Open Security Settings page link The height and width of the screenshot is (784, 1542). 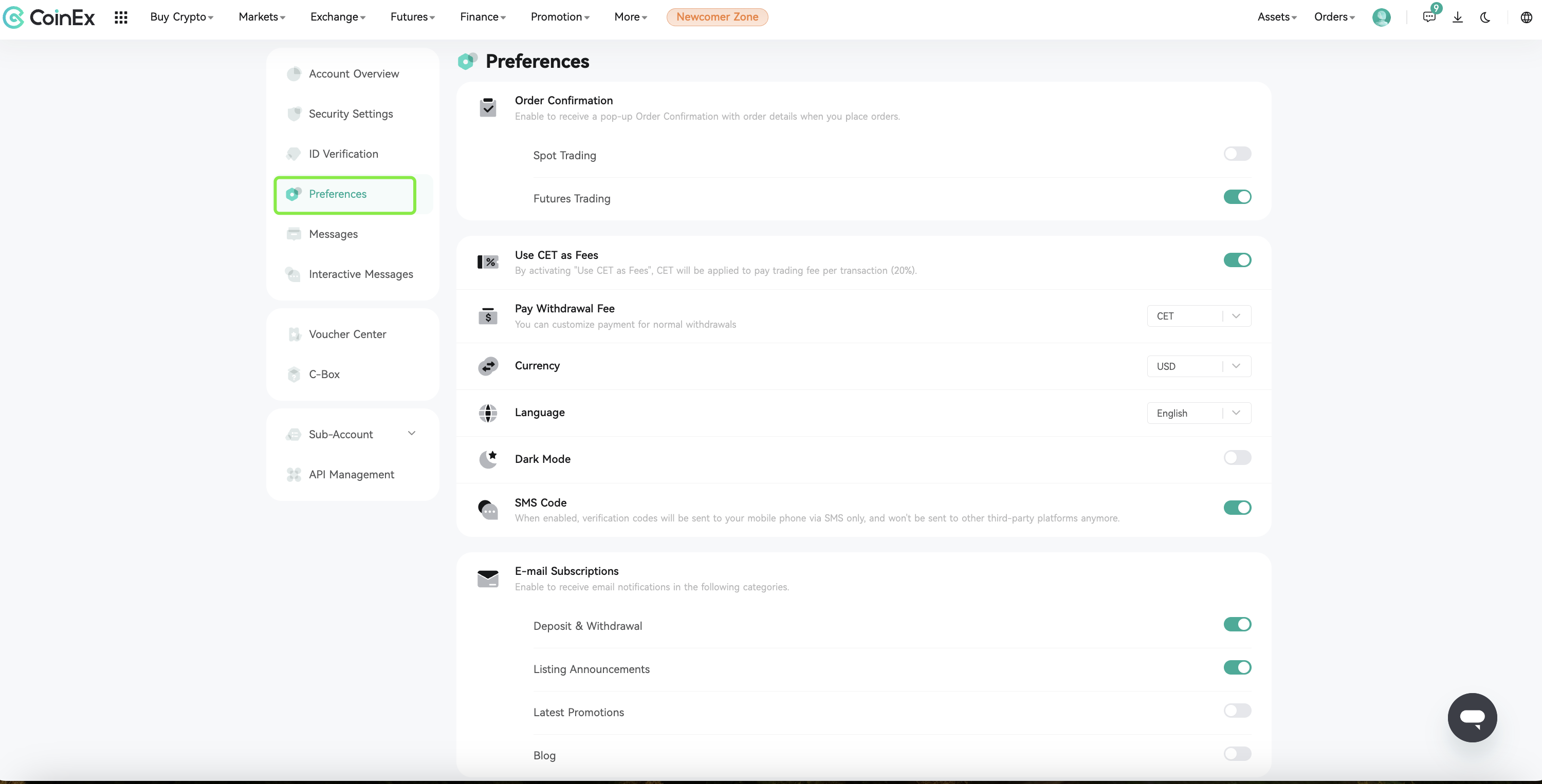click(350, 114)
